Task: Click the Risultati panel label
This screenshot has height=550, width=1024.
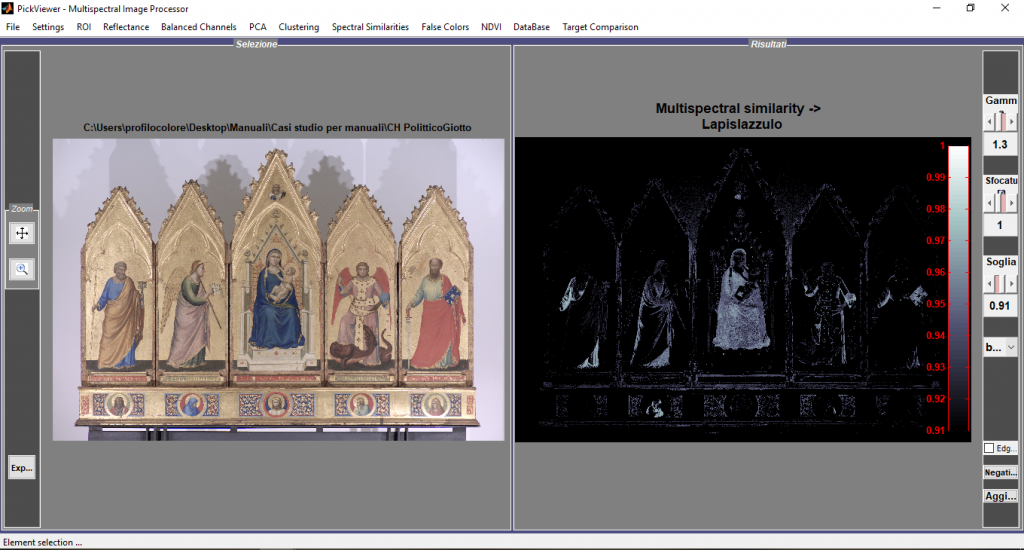Action: 769,44
